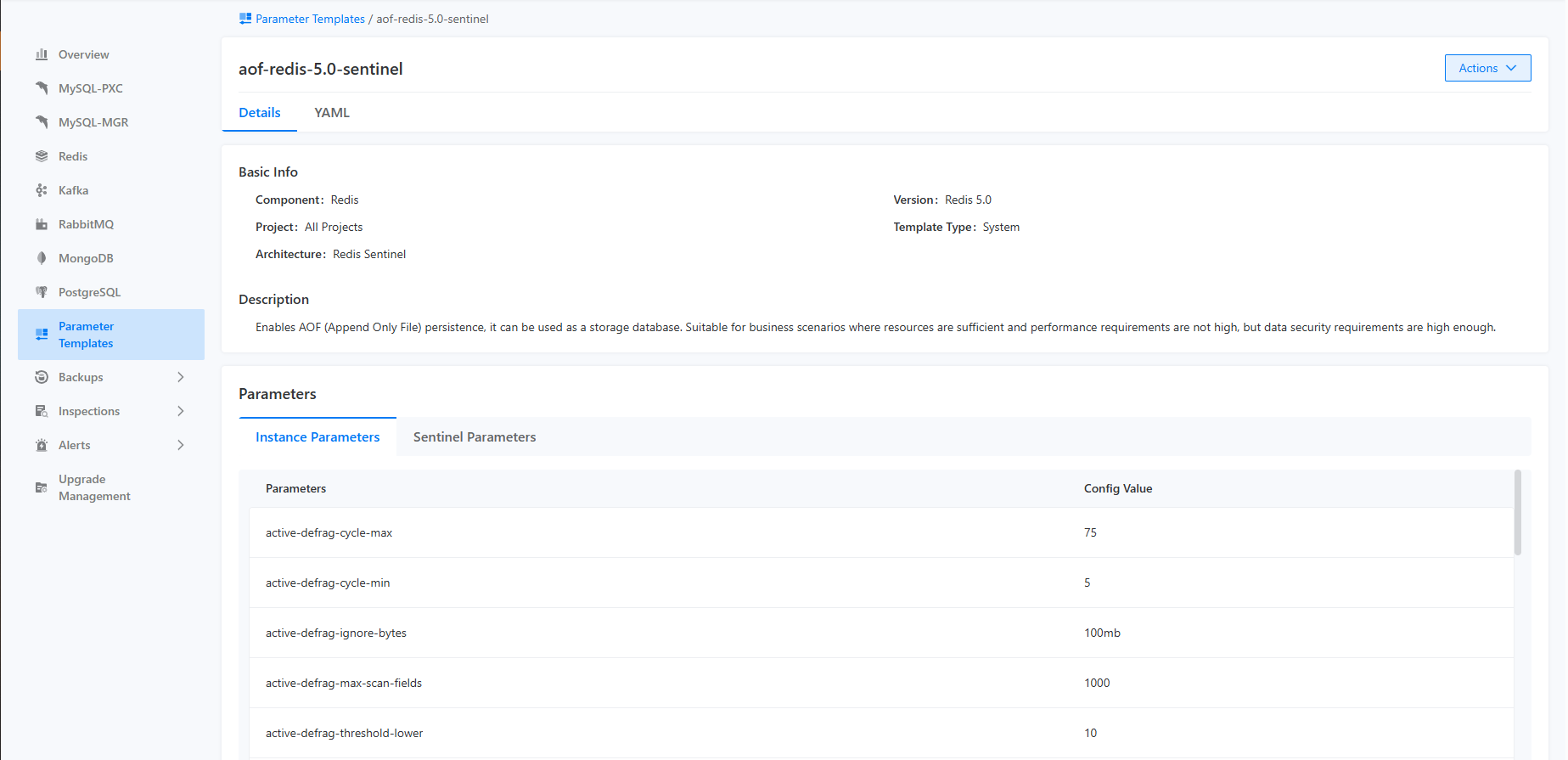This screenshot has width=1568, height=760.
Task: Select the Sentinel Parameters tab
Action: coord(475,437)
